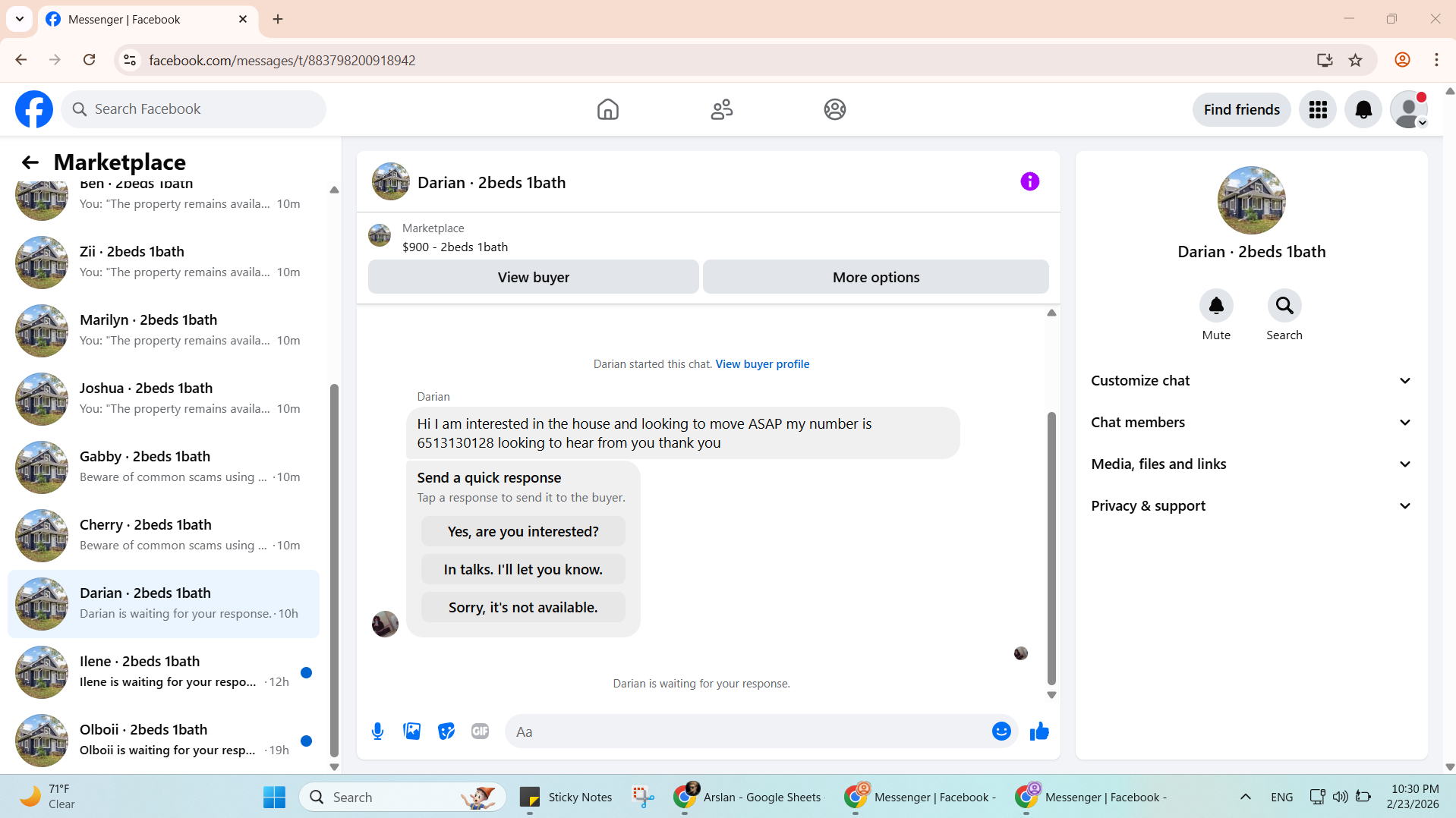Record a voice clip
1456x818 pixels.
coord(377,731)
